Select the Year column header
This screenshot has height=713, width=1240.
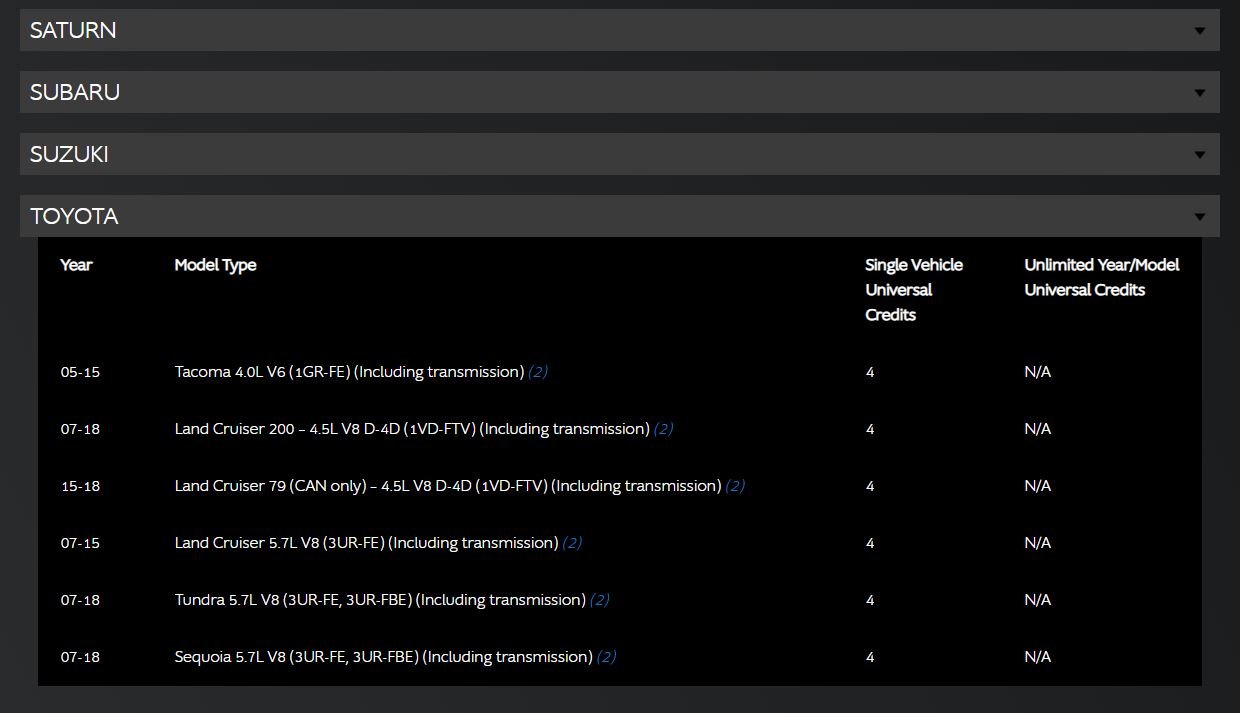click(76, 265)
